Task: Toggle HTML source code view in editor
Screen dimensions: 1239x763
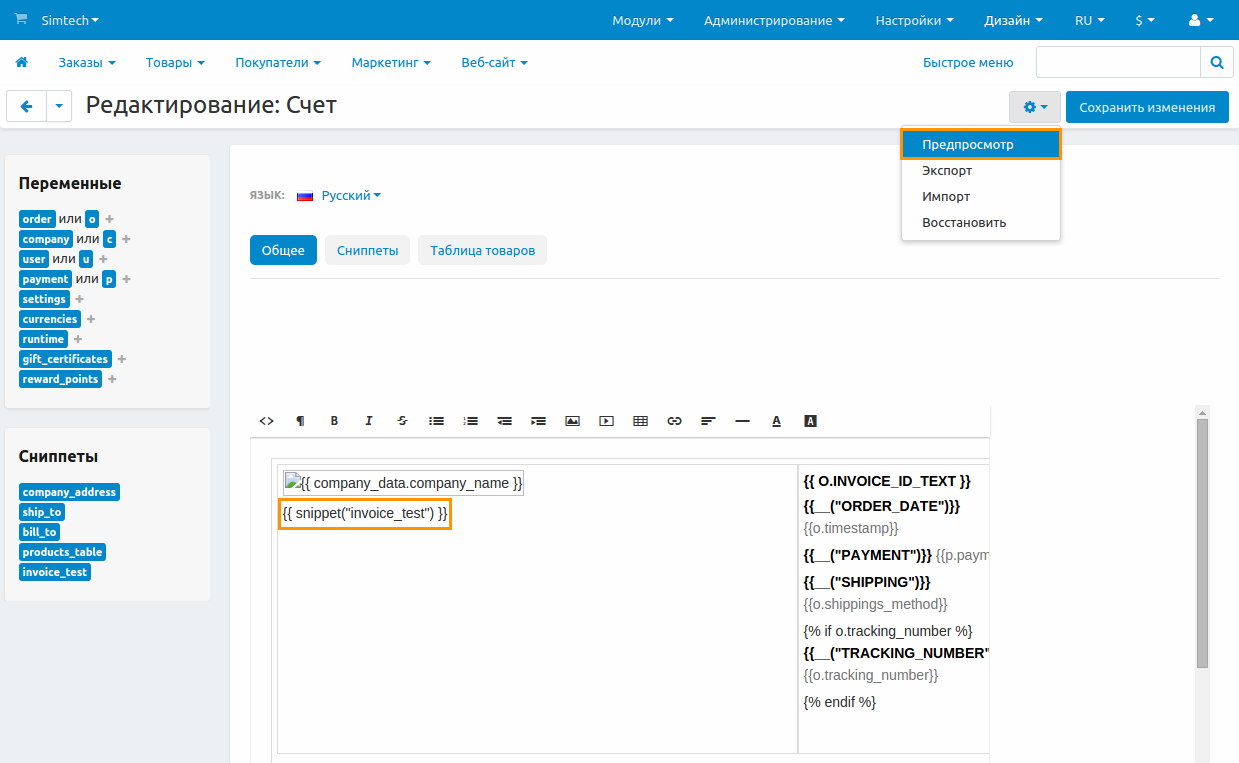Action: pyautogui.click(x=266, y=421)
